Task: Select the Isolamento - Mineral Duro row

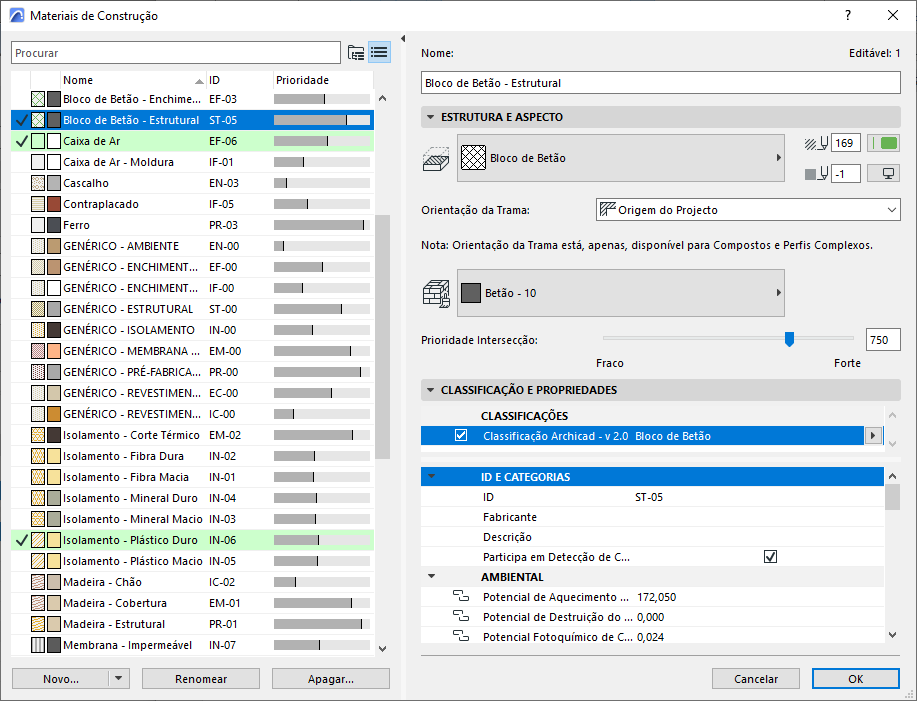Action: point(192,498)
